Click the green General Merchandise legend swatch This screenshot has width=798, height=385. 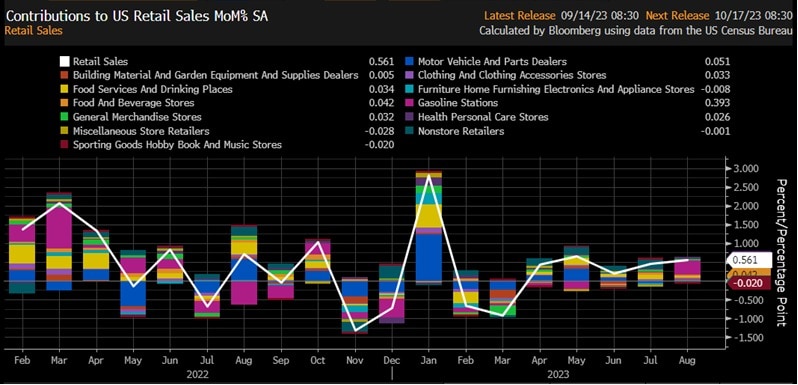tap(64, 117)
